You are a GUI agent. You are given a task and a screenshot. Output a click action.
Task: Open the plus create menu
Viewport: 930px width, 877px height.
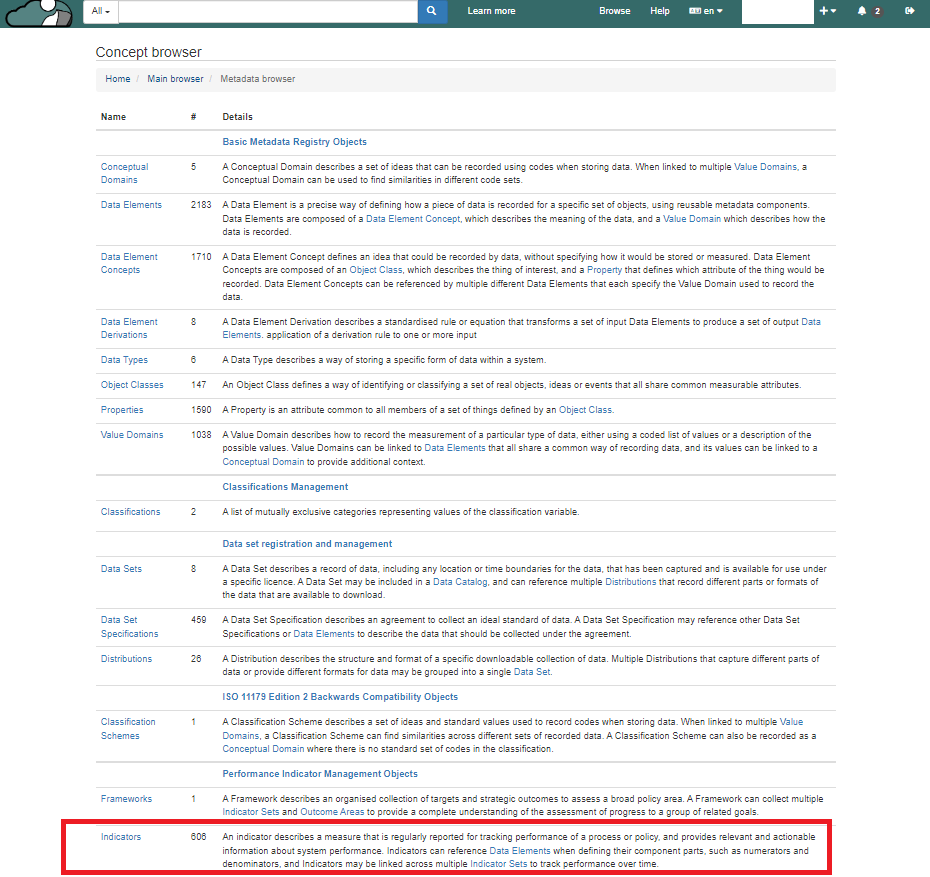[x=827, y=11]
